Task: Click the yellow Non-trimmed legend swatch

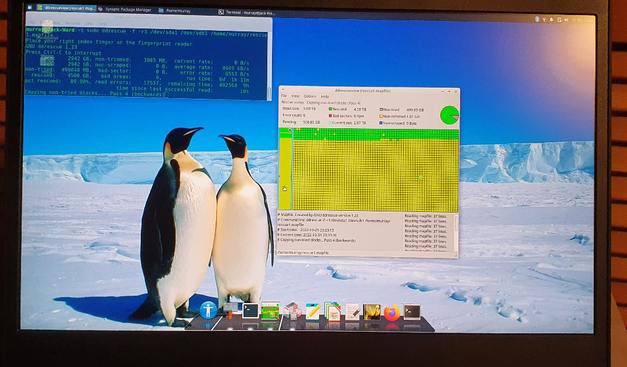Action: click(381, 116)
